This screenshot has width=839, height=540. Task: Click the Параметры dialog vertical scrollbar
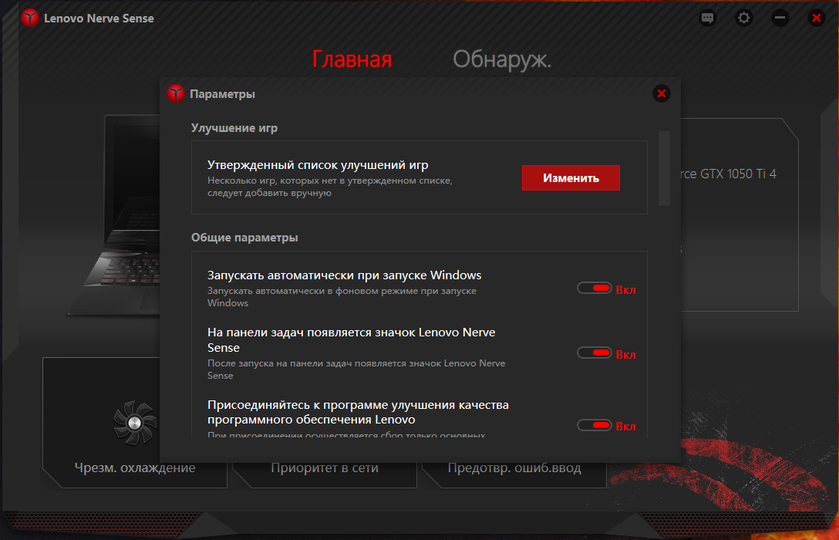coord(664,168)
